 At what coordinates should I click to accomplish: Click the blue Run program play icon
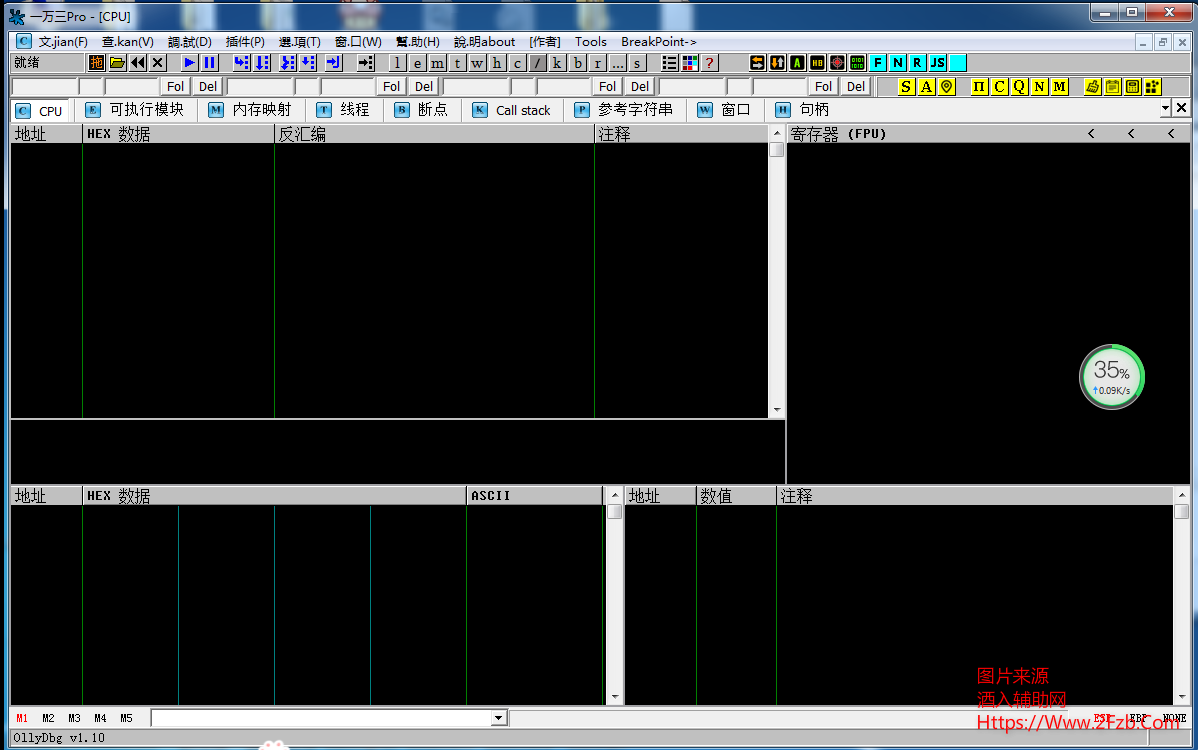[189, 63]
